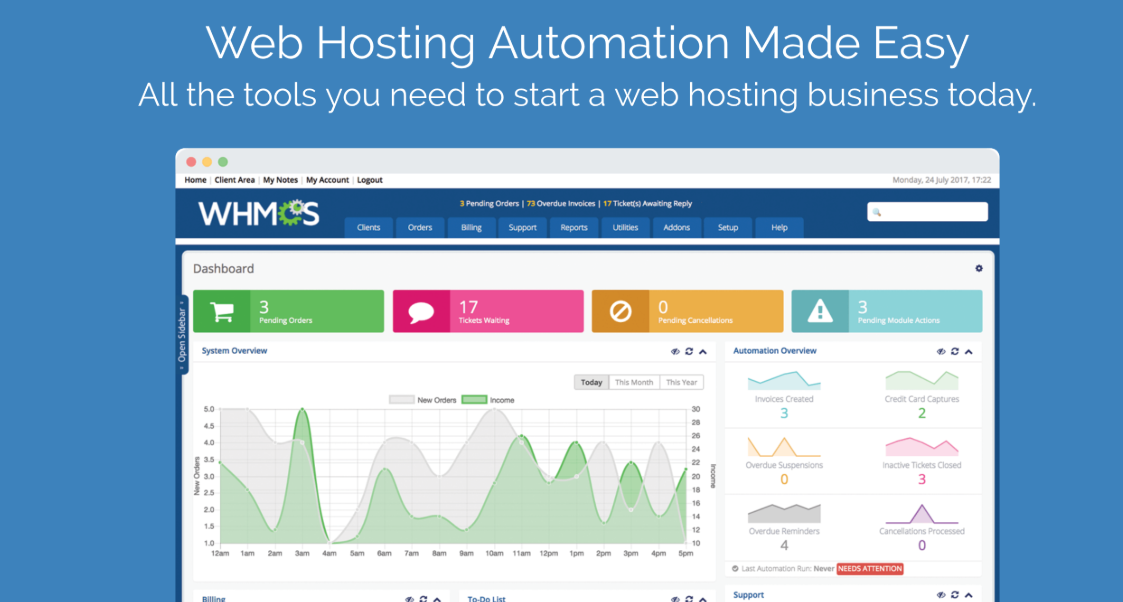The height and width of the screenshot is (602, 1123).
Task: Click the Logout link
Action: click(x=369, y=179)
